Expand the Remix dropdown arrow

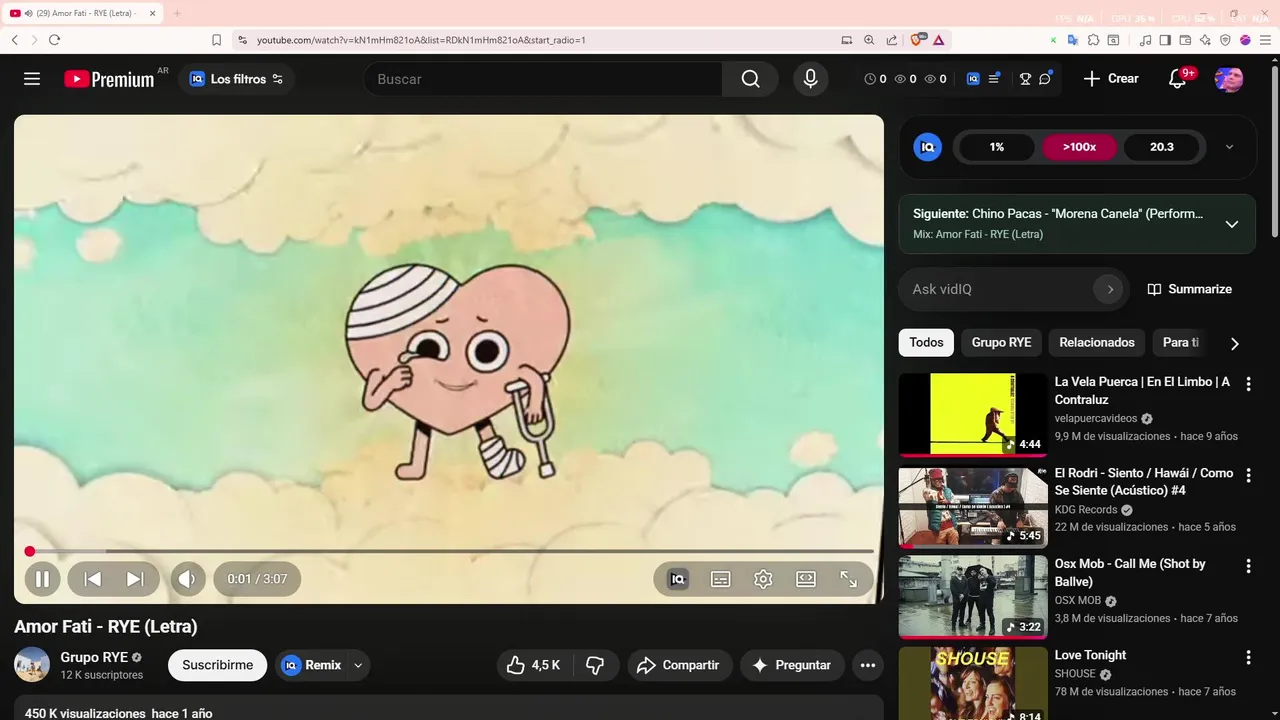(x=358, y=665)
